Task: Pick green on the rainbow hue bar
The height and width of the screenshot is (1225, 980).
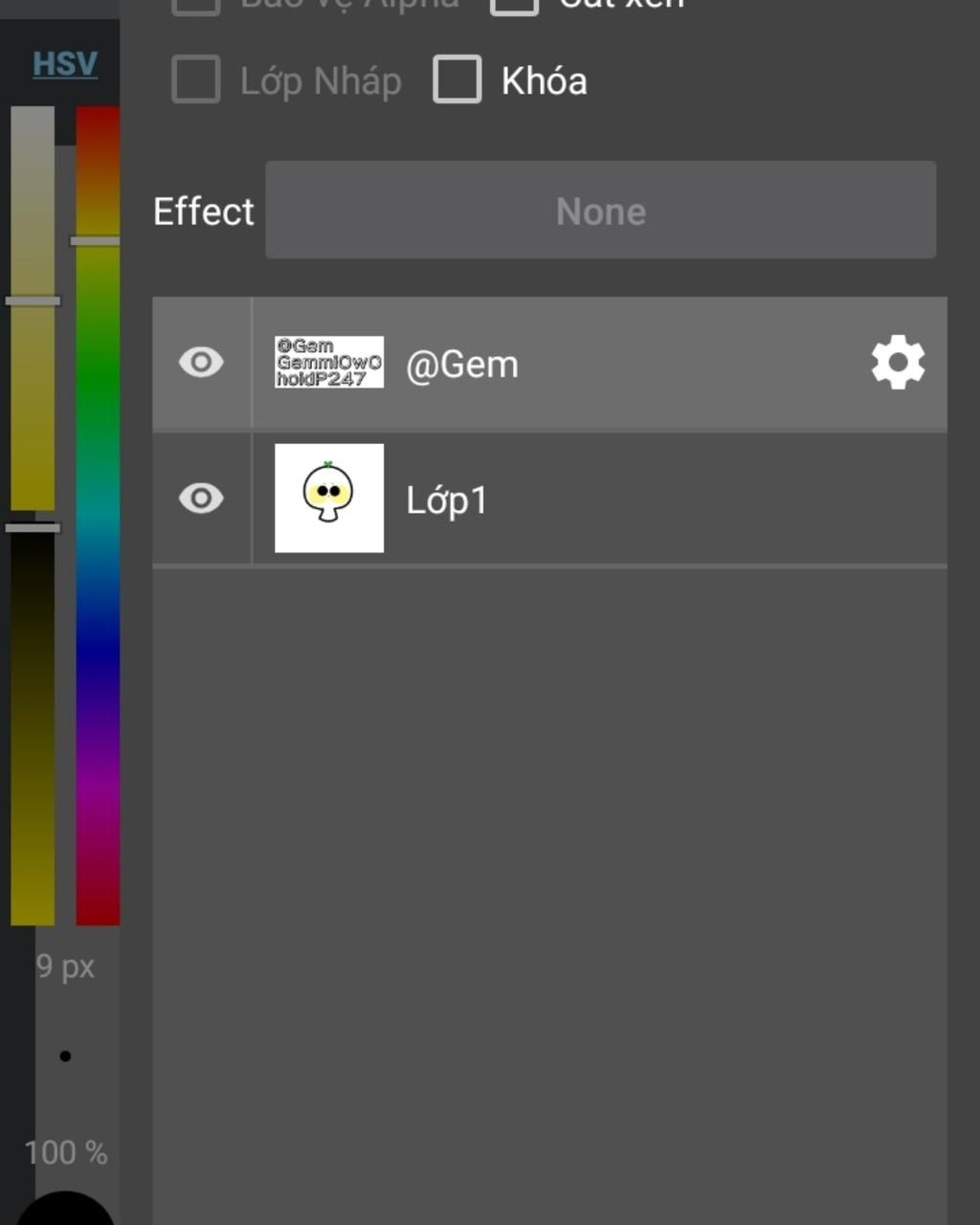Action: click(x=98, y=383)
